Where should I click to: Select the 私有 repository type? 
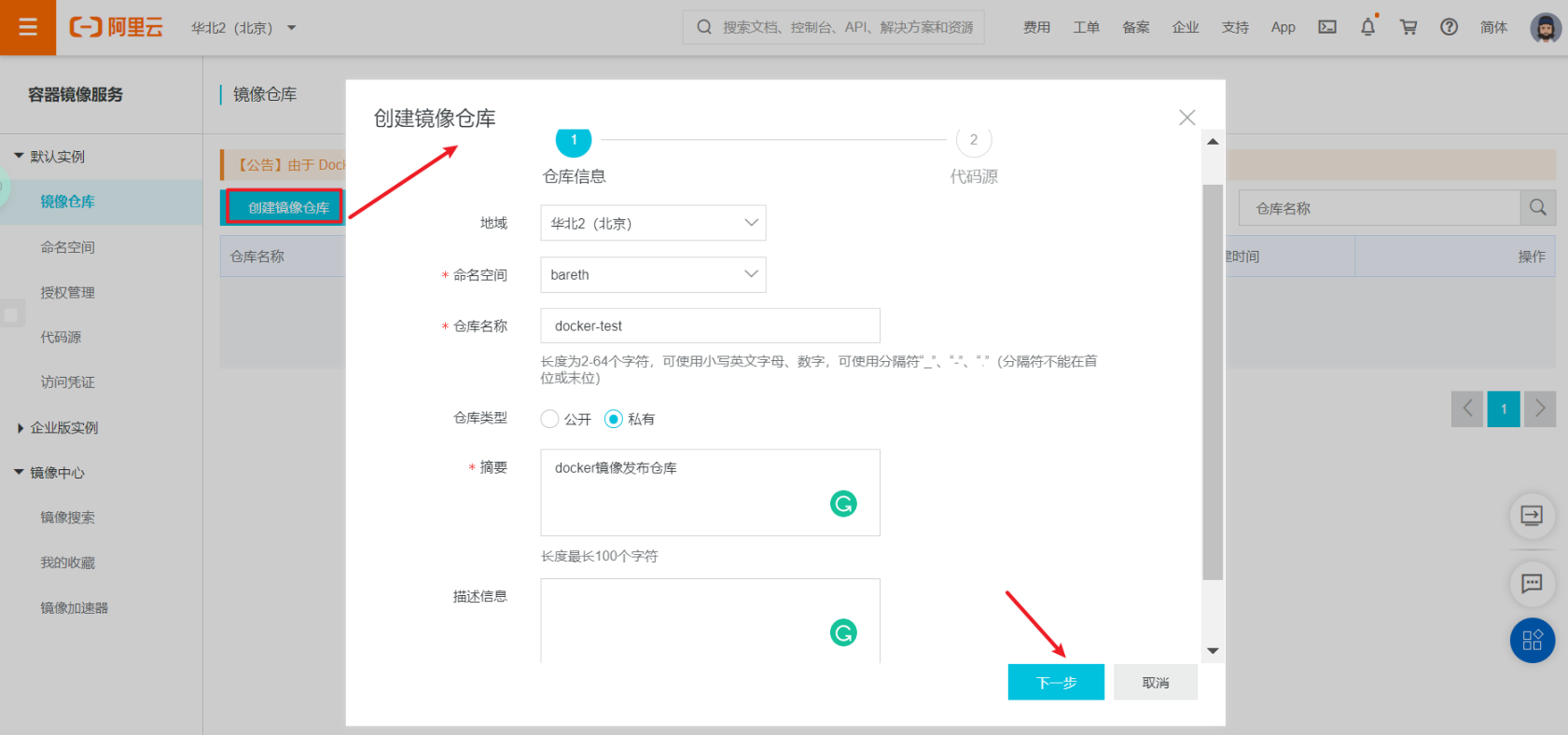(x=614, y=419)
